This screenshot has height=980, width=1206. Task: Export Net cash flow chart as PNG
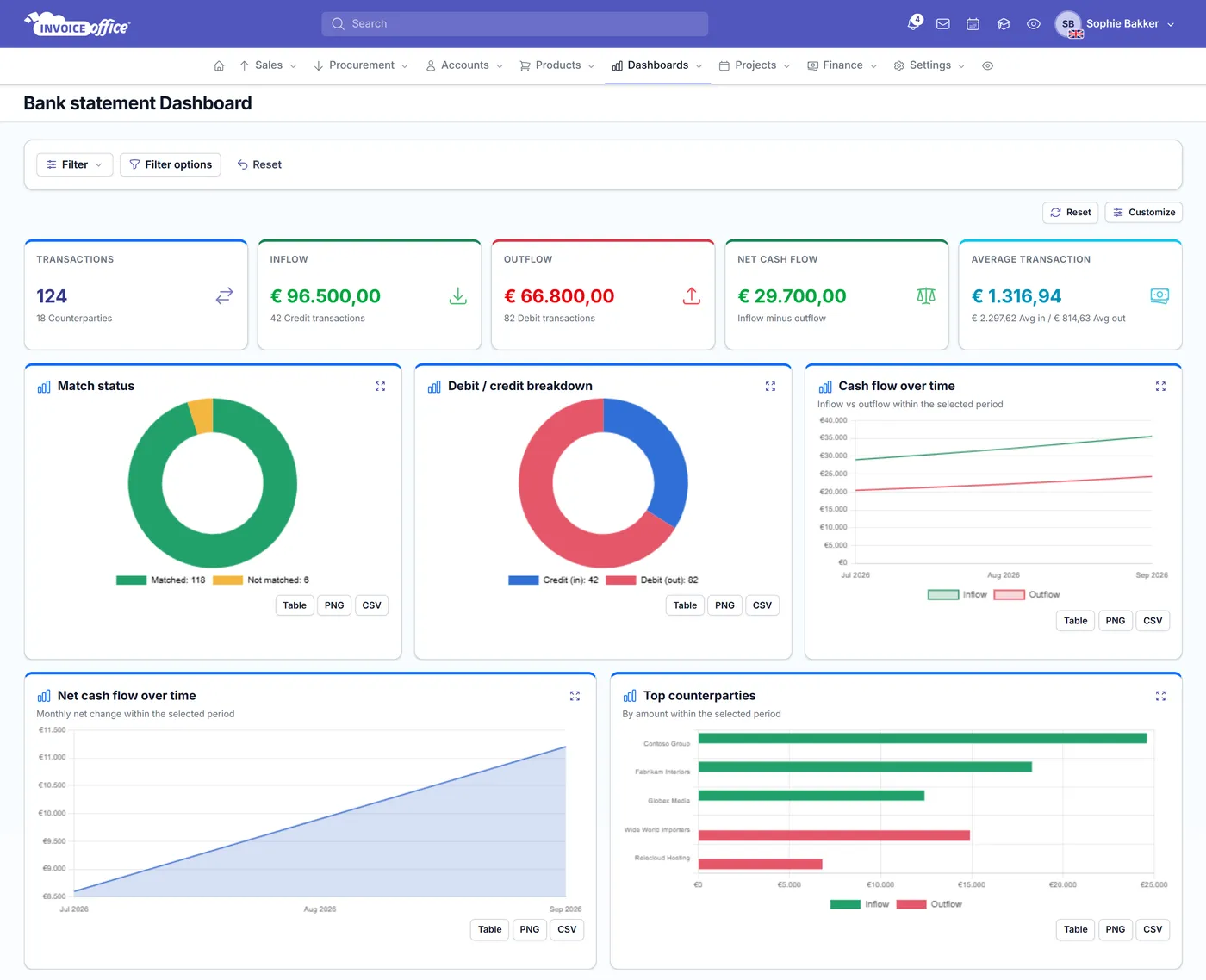point(530,930)
